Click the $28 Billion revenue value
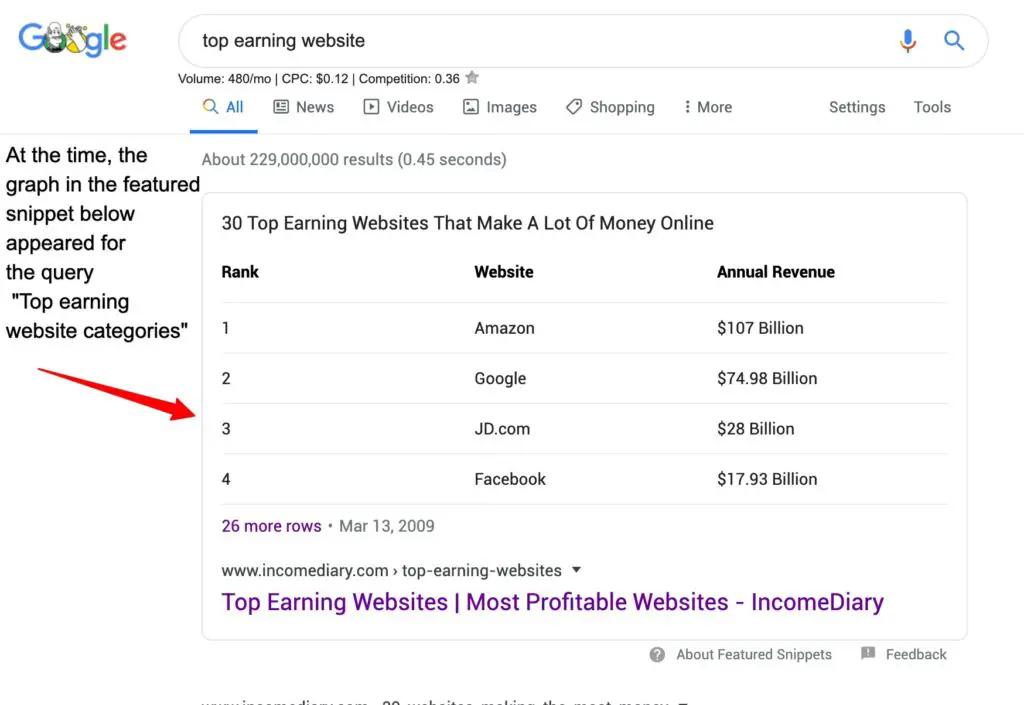 point(756,429)
